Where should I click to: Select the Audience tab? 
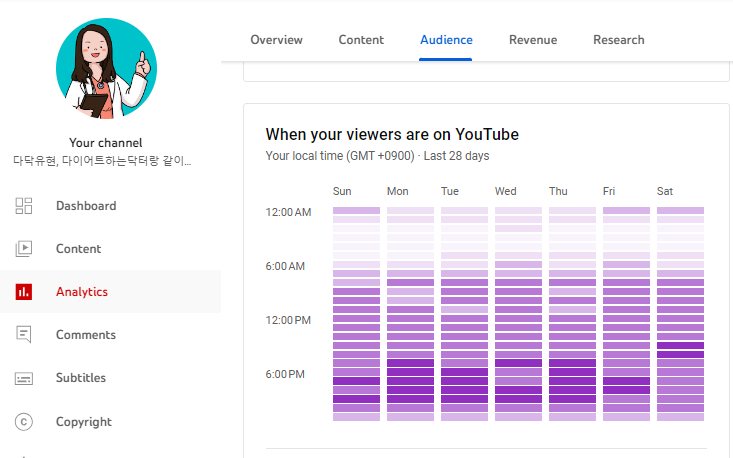point(446,40)
